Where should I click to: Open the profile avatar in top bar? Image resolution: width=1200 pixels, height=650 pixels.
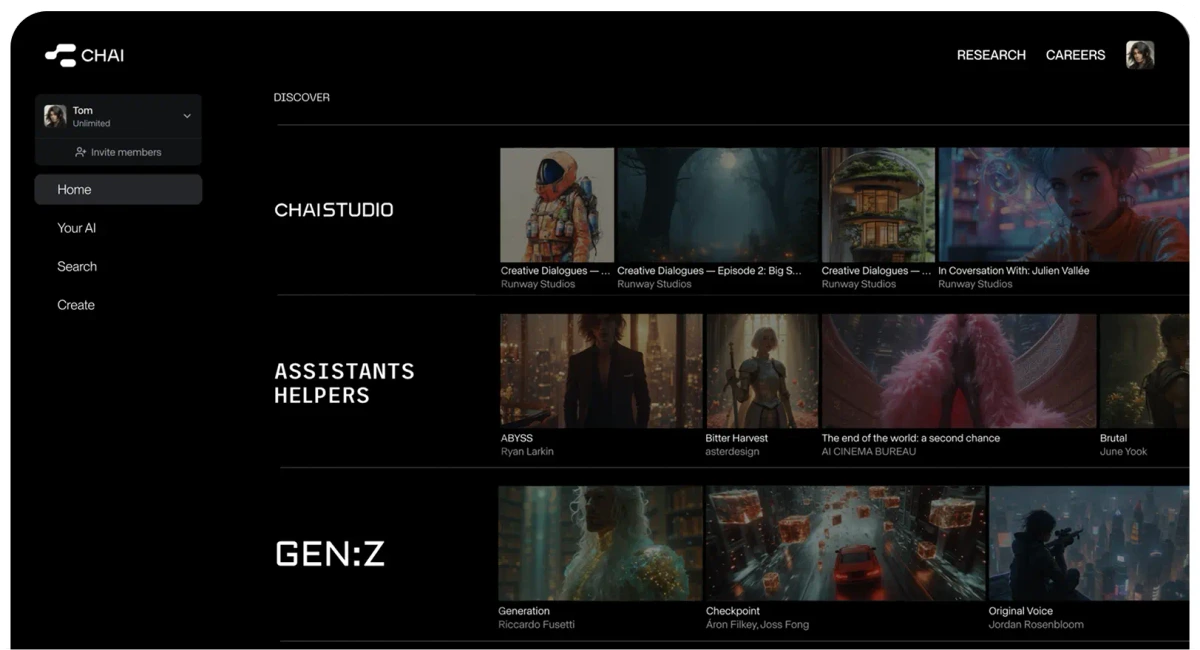point(1139,55)
